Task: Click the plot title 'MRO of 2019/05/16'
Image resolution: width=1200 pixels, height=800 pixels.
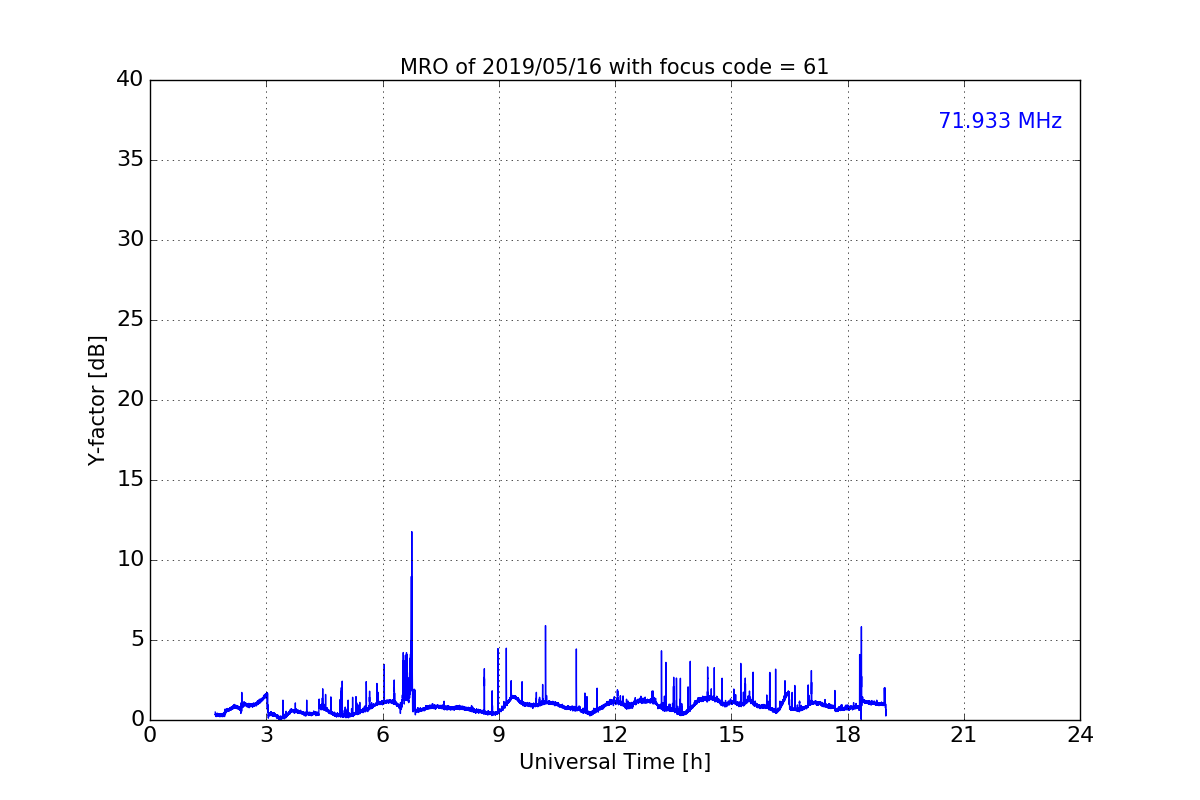Action: [614, 67]
